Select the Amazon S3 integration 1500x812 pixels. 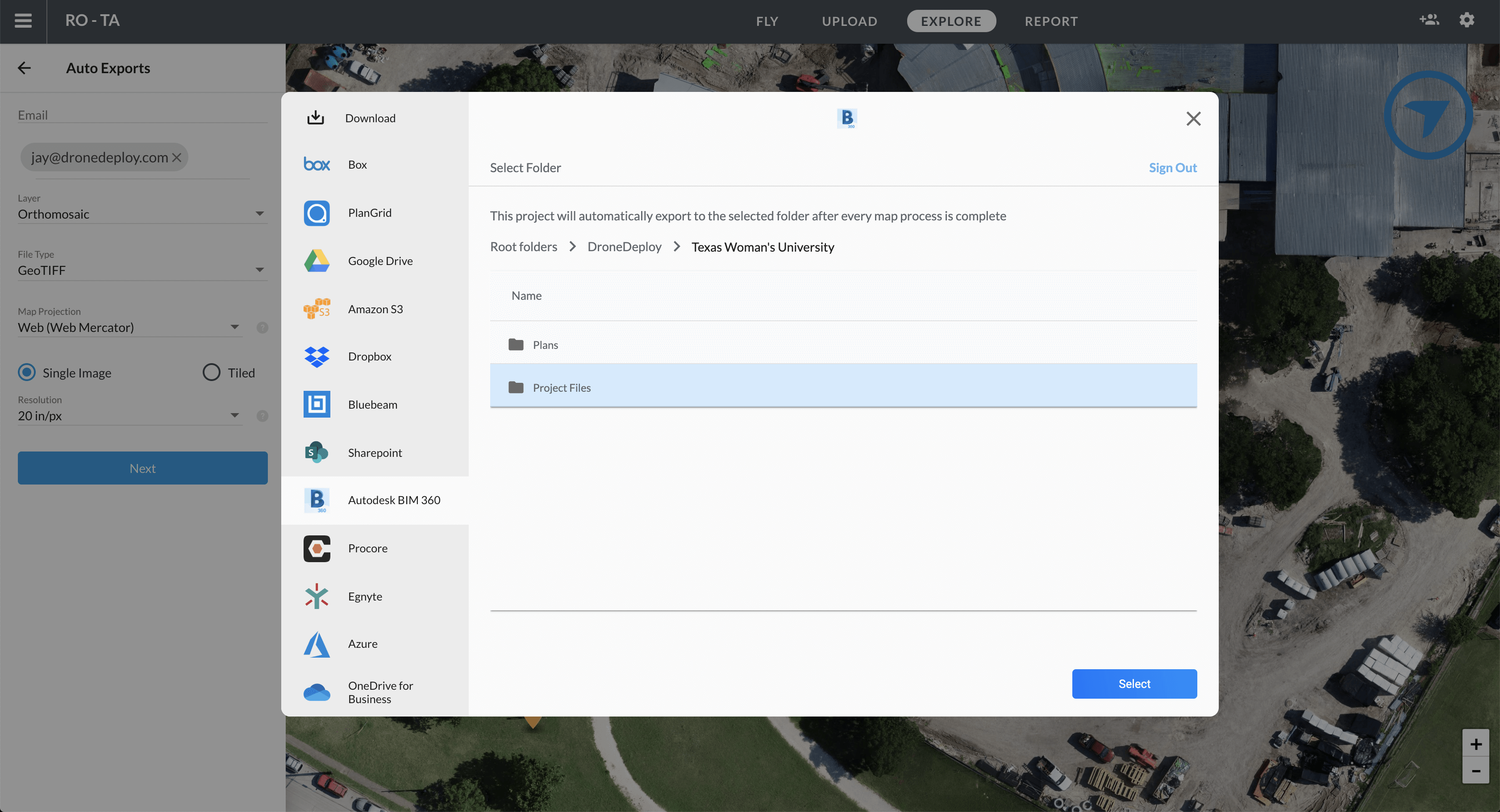coord(375,309)
